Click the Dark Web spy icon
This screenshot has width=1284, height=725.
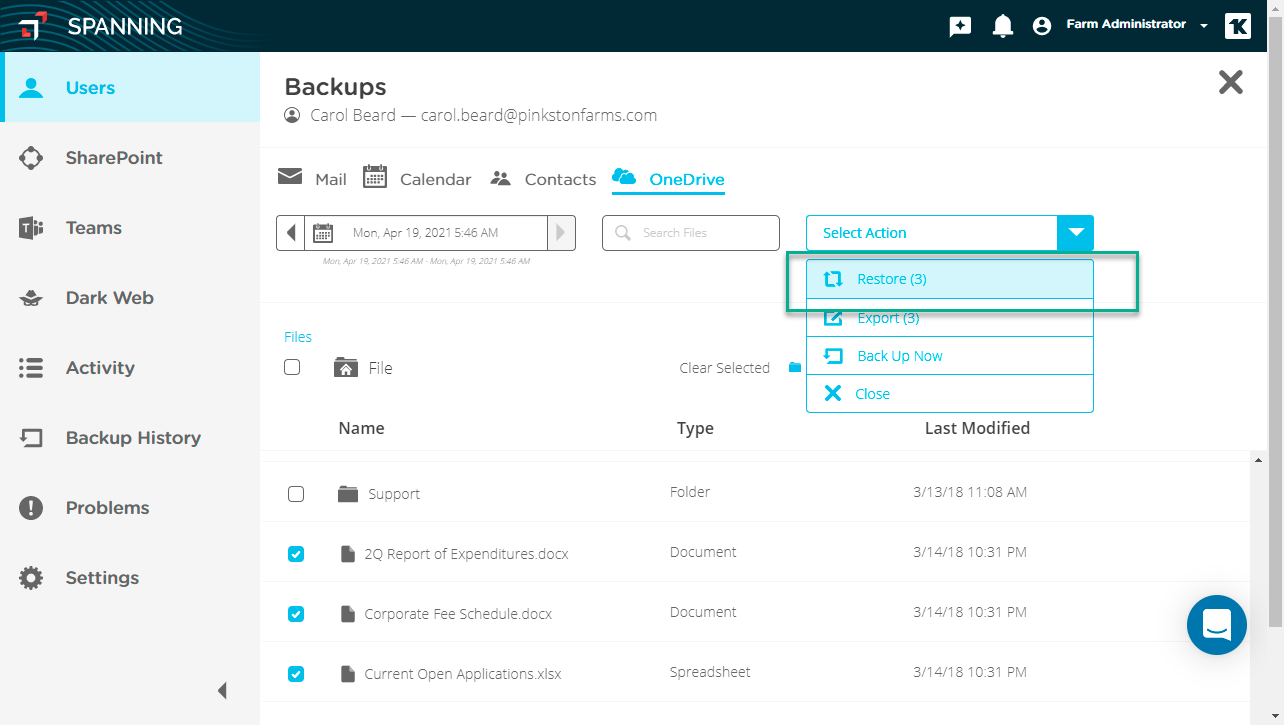coord(31,298)
